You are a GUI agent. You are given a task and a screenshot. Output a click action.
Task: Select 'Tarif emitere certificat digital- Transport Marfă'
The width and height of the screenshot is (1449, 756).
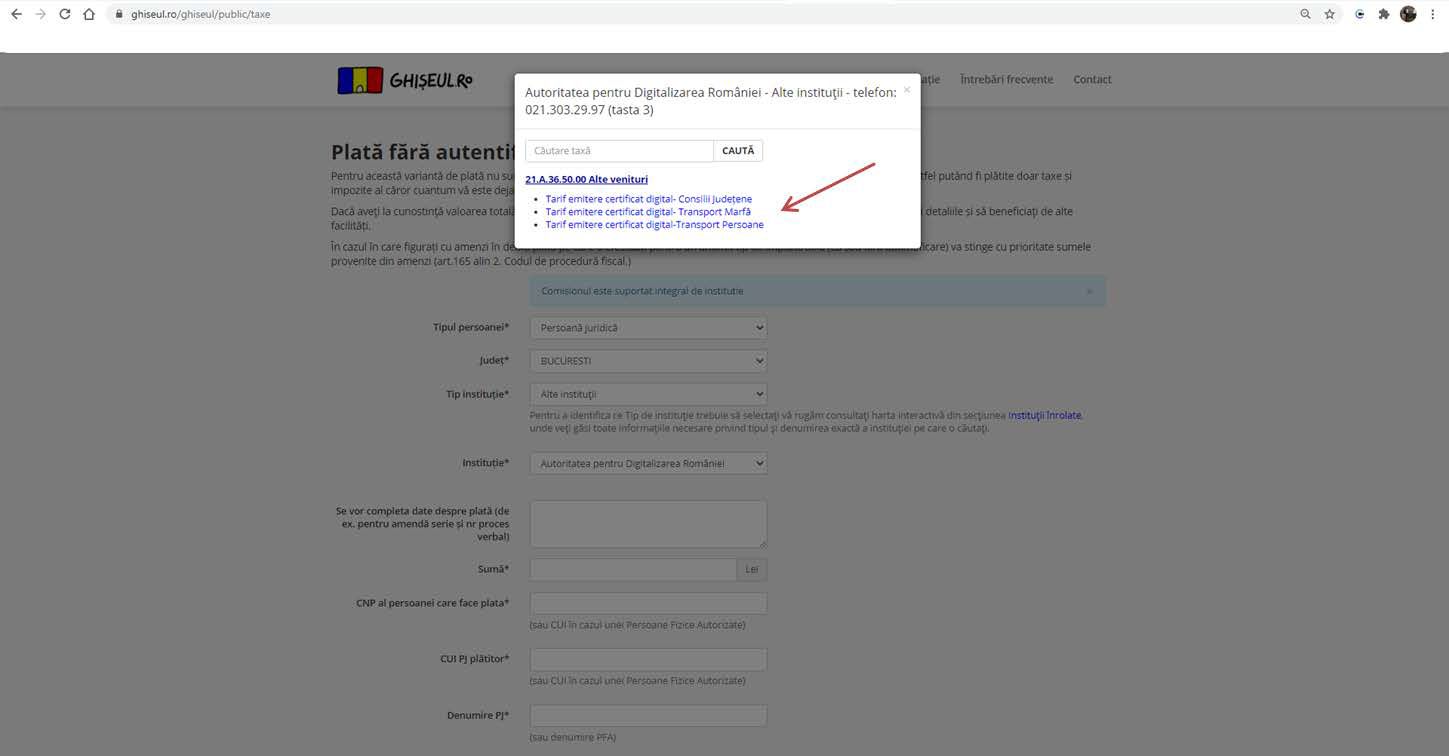point(648,212)
